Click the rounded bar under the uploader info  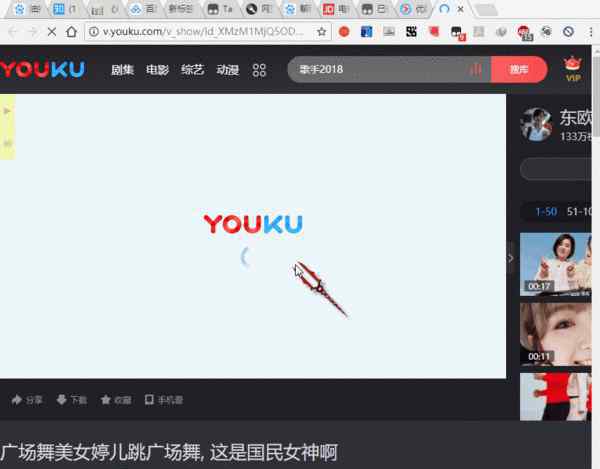pyautogui.click(x=556, y=168)
